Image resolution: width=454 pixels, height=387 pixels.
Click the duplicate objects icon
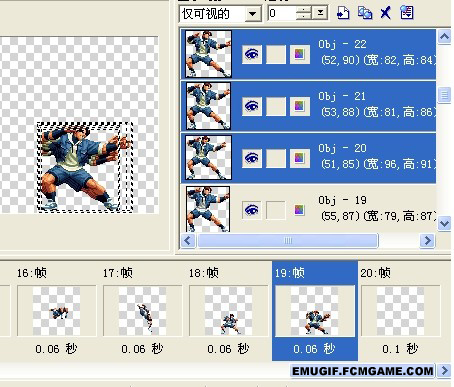tap(365, 13)
